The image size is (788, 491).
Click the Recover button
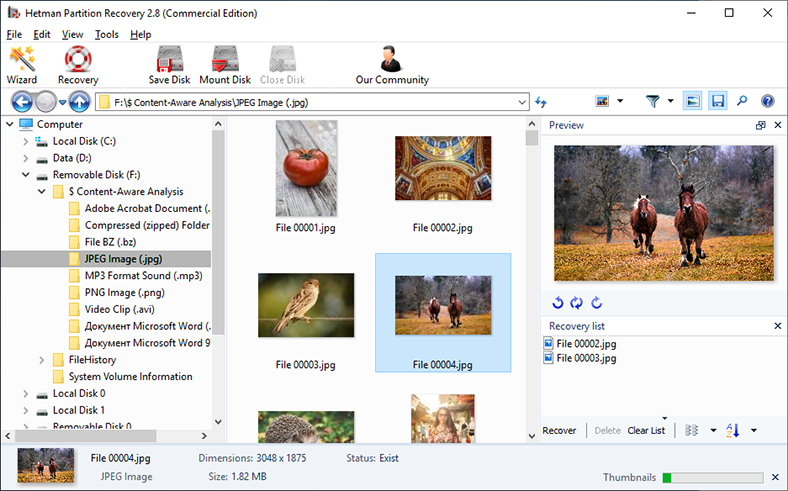tap(559, 431)
